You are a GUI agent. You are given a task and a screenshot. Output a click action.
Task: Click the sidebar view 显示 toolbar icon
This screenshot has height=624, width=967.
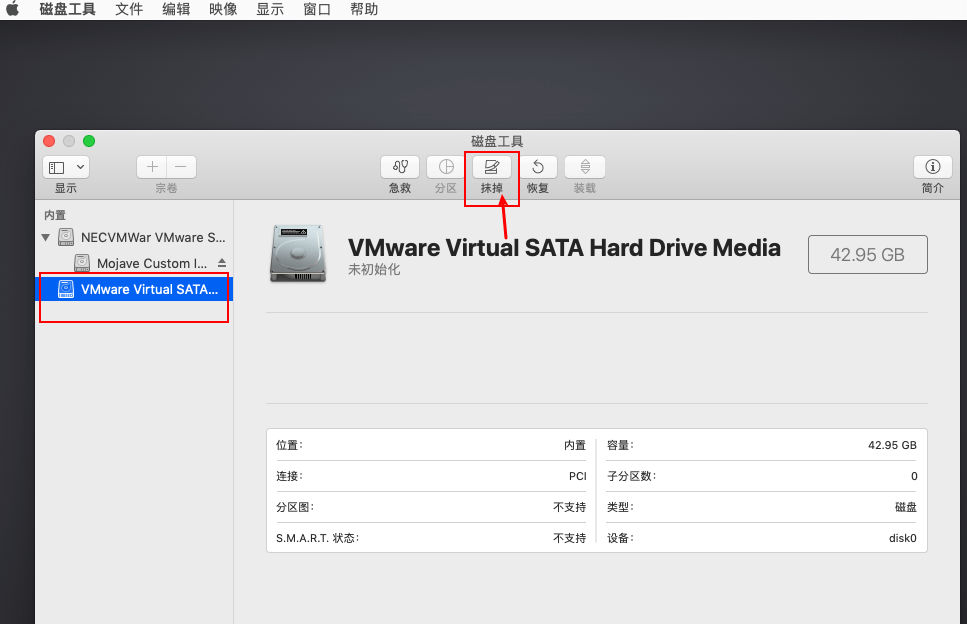point(57,167)
